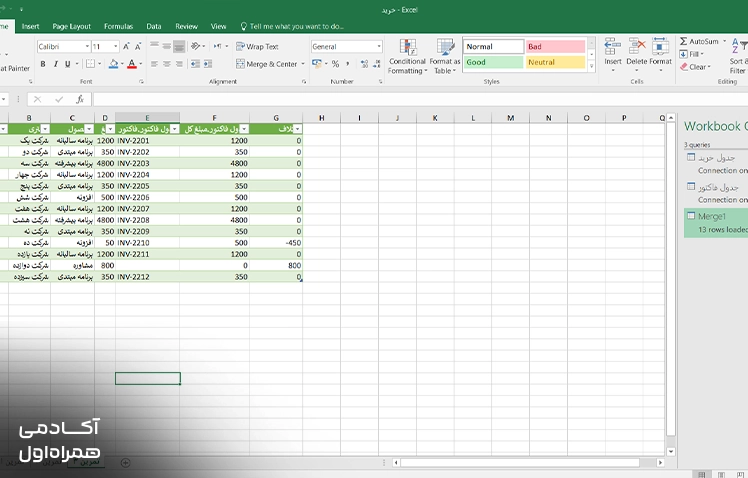Viewport: 748px width, 478px height.
Task: Expand Merge & Center options arrow
Action: 303,64
